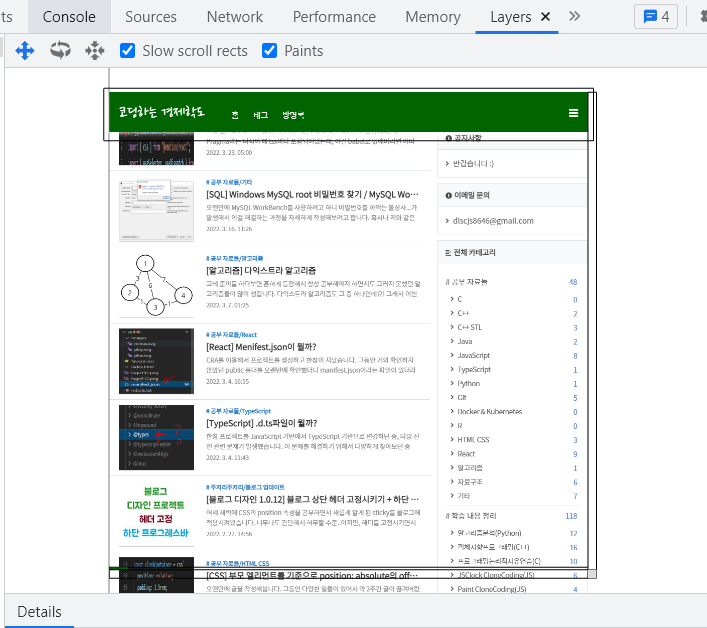Click the graph diagram post thumbnail

tap(156, 285)
